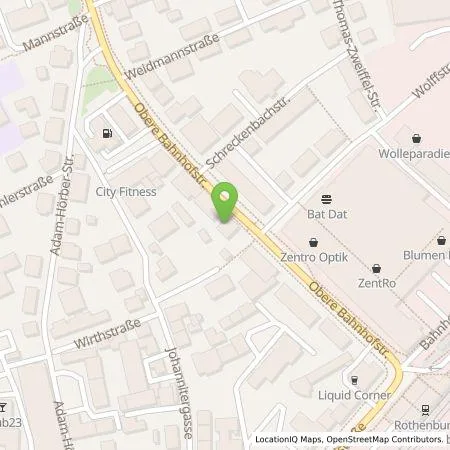Click the Rothenburg train station icon
Viewport: 450px width, 450px height.
(425, 410)
